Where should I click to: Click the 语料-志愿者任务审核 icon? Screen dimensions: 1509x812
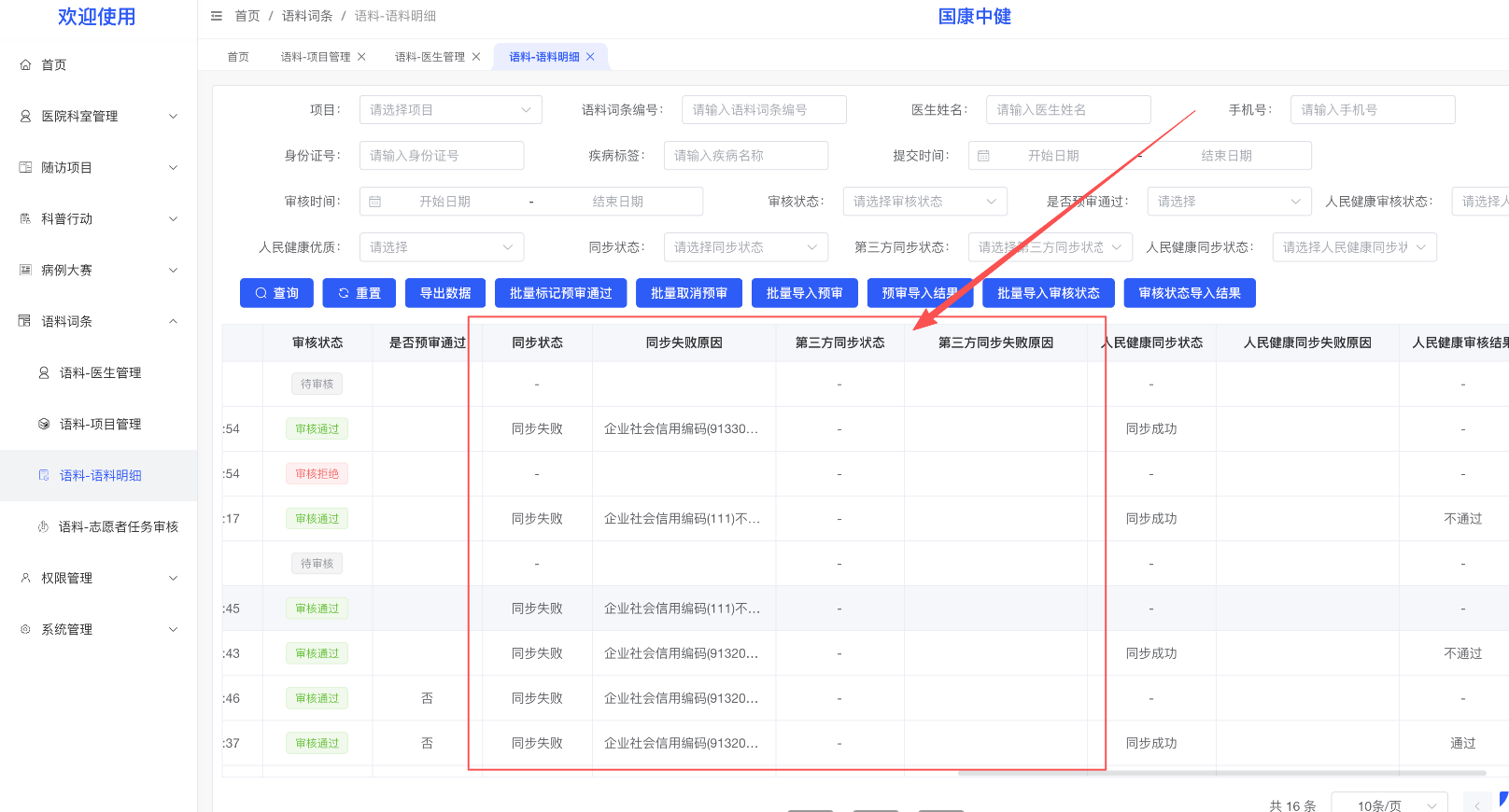point(44,526)
